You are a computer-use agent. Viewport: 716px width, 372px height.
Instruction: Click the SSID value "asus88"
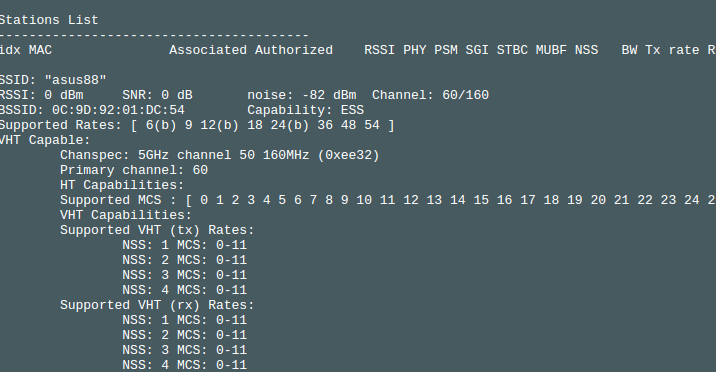(75, 80)
